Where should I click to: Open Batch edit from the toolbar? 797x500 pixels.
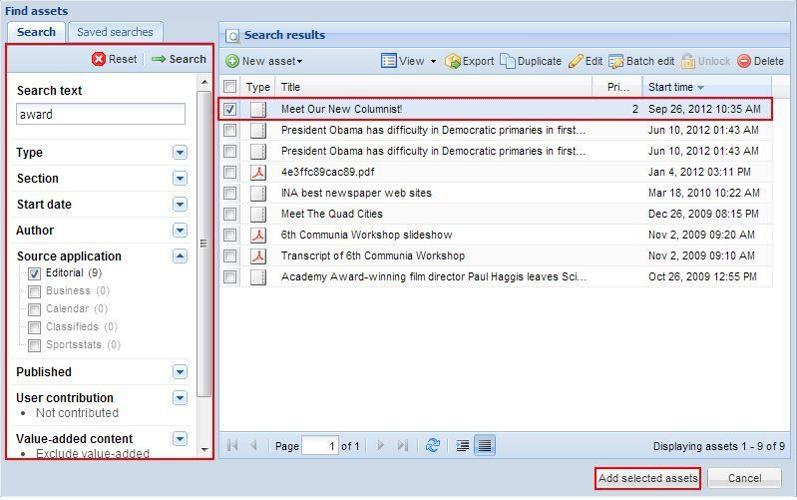(x=616, y=61)
